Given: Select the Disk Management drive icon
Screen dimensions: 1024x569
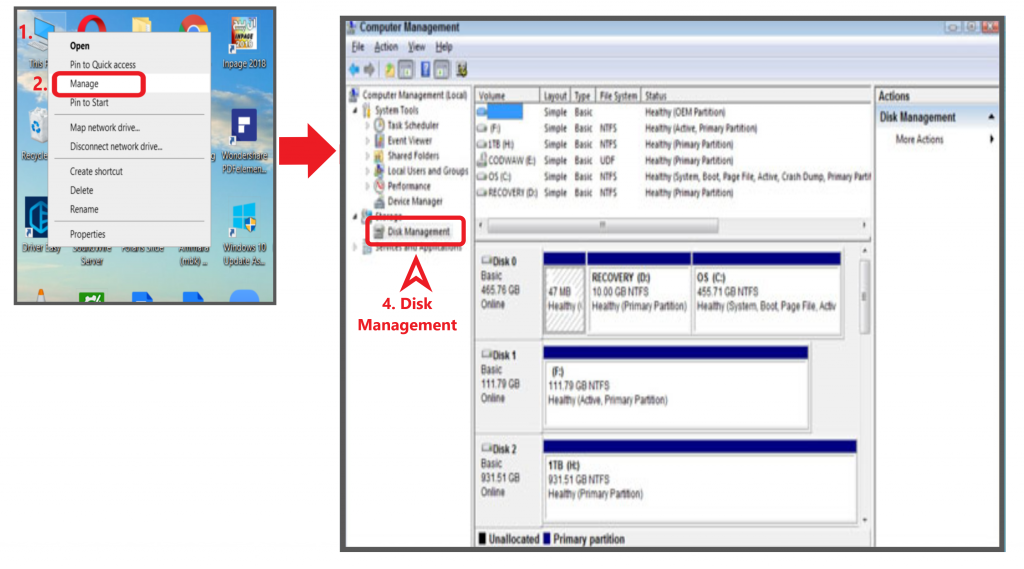Looking at the screenshot, I should pyautogui.click(x=379, y=232).
